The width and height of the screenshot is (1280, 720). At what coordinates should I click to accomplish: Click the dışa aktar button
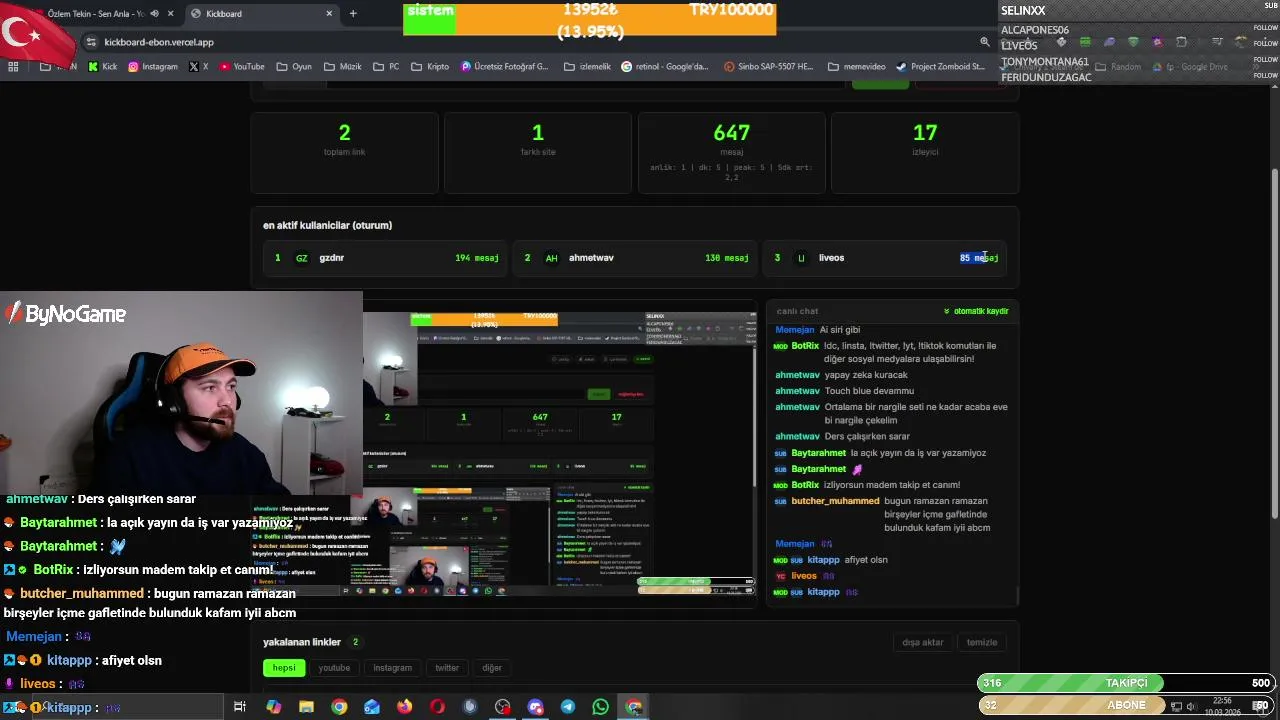(x=923, y=642)
